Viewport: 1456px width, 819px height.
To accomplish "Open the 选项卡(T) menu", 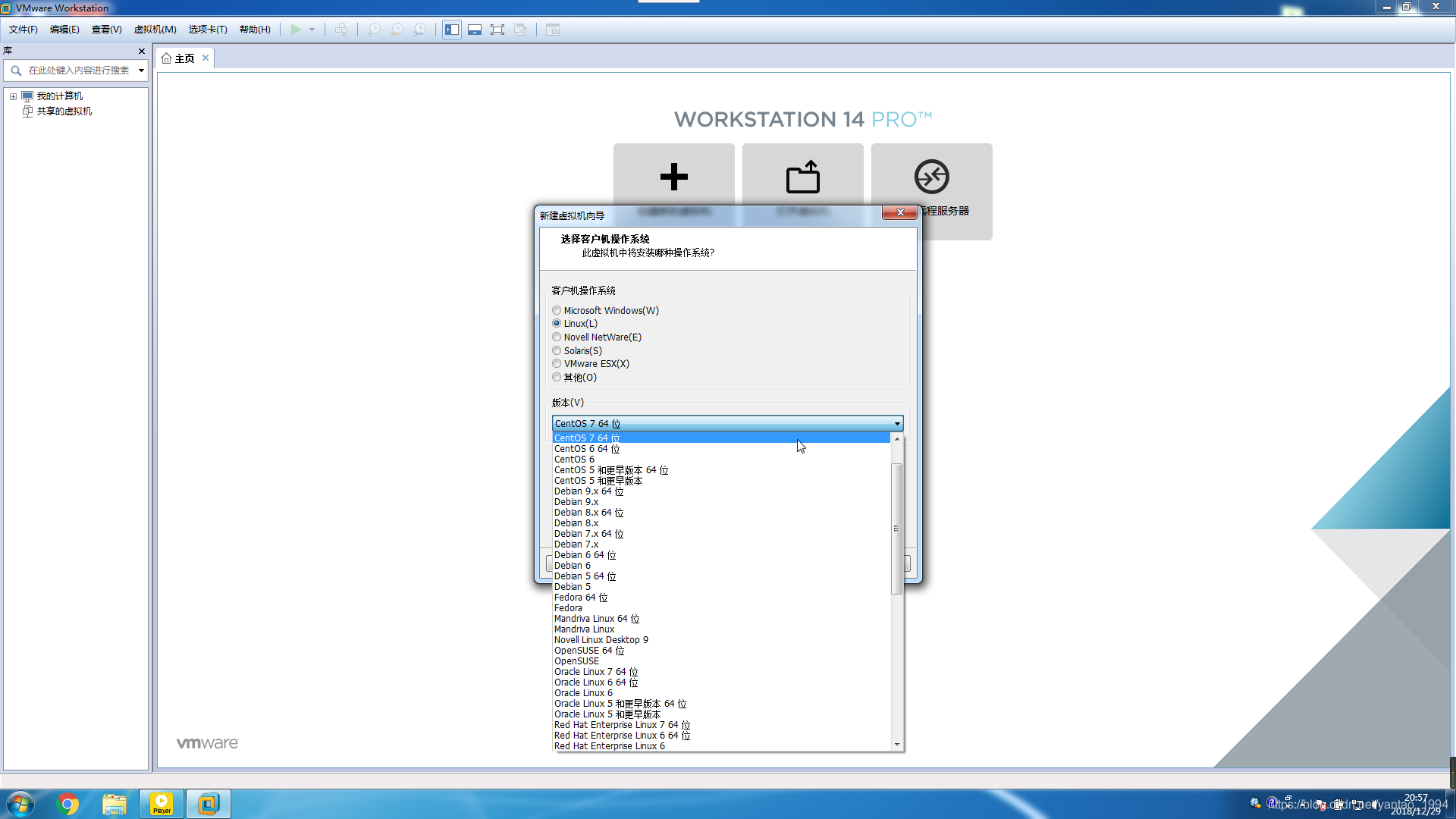I will pyautogui.click(x=208, y=30).
